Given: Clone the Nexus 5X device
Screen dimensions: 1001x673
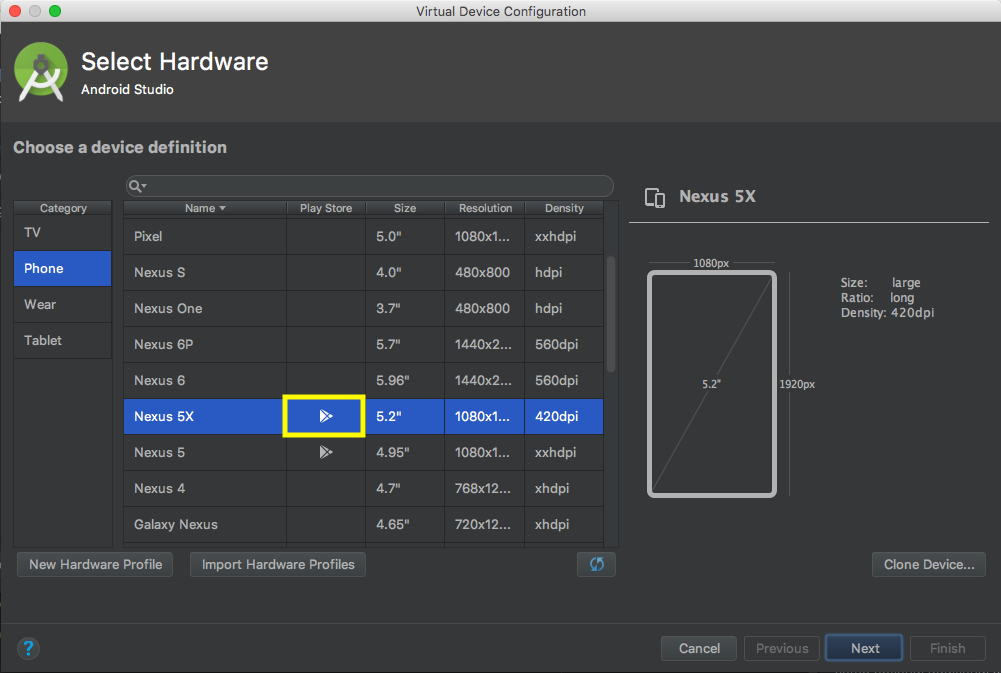Looking at the screenshot, I should coord(928,564).
